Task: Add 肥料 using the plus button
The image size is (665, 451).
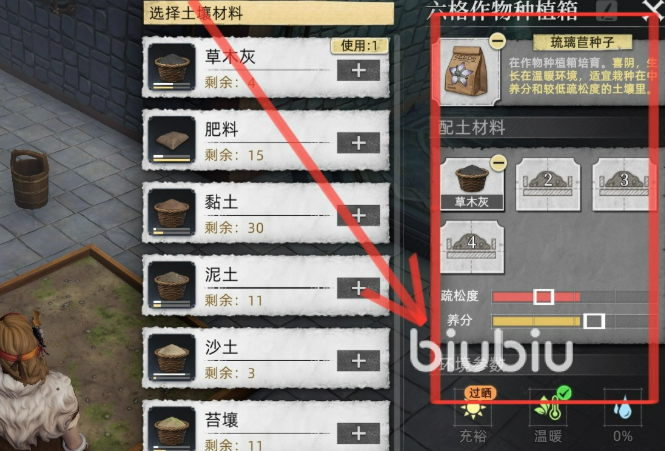Action: coord(358,143)
